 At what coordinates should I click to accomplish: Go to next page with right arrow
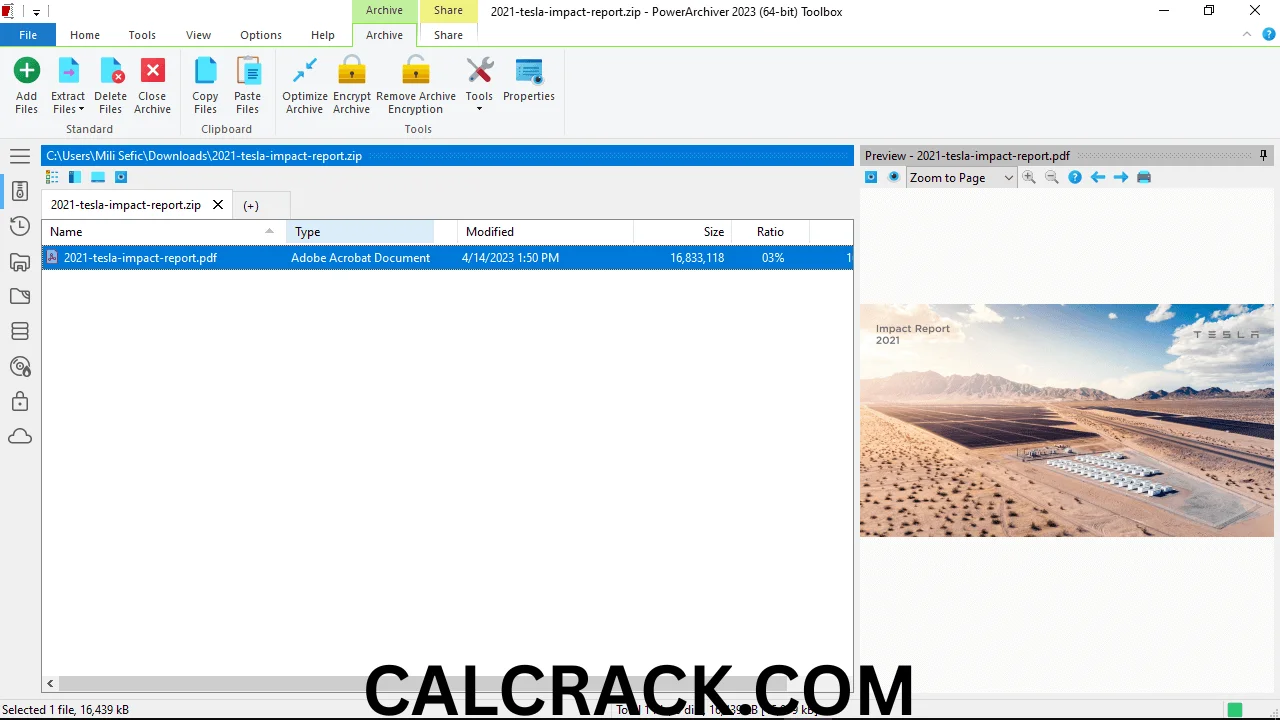[1121, 177]
